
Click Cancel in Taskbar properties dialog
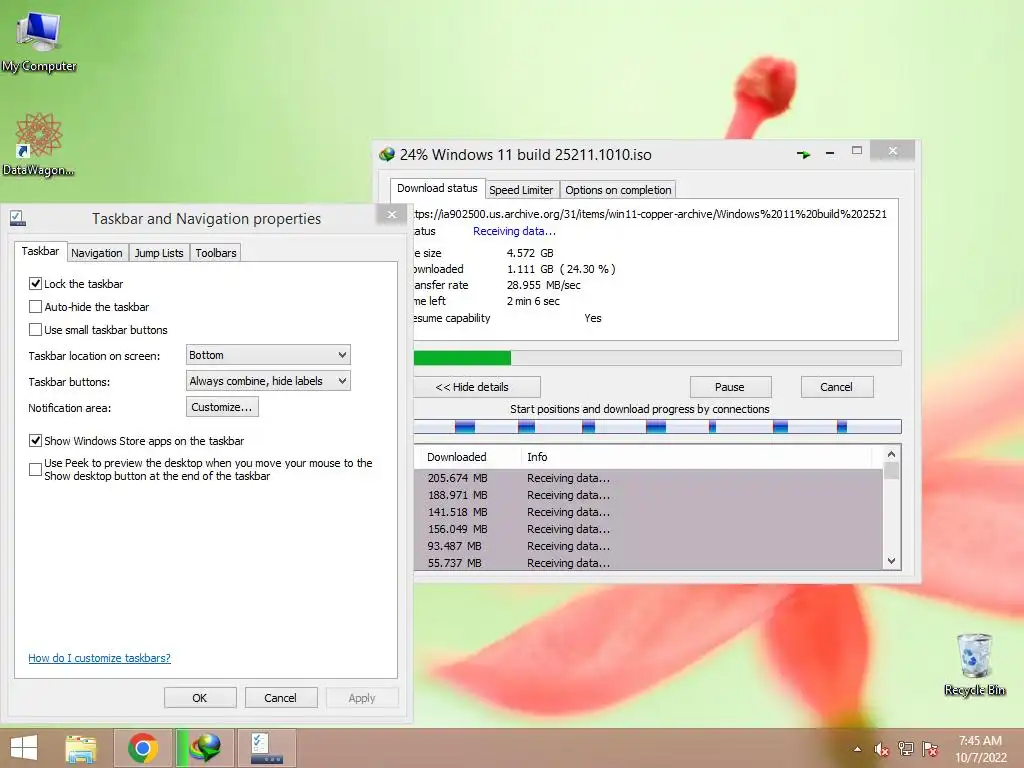(x=281, y=697)
